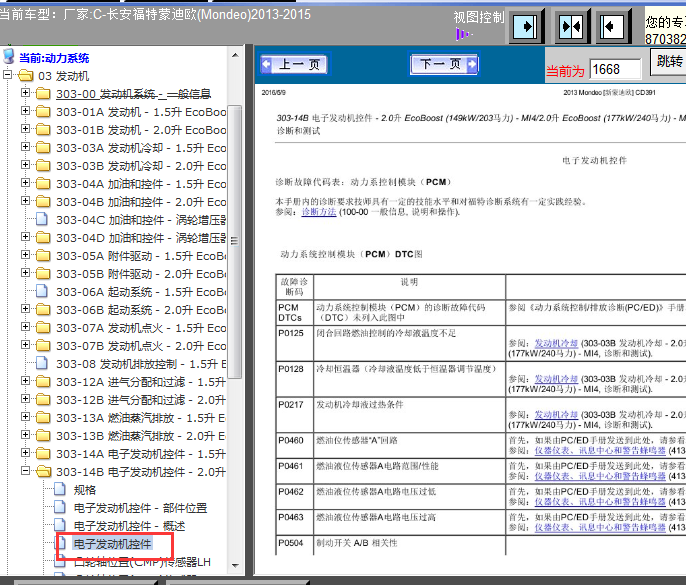686x585 pixels.
Task: Click document icon of 303-04C 加油和控件
Action: pyautogui.click(x=42, y=218)
